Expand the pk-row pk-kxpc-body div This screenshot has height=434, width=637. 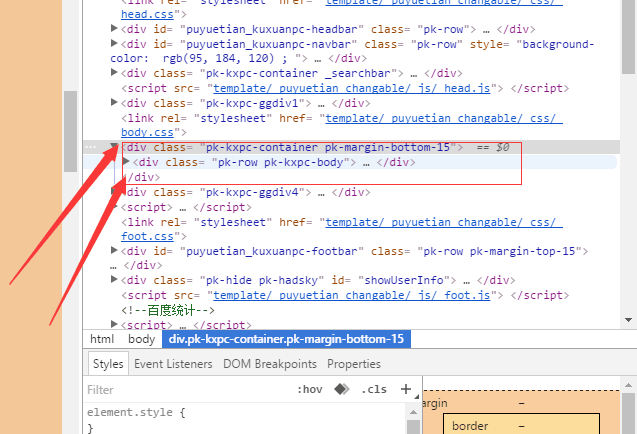(126, 161)
